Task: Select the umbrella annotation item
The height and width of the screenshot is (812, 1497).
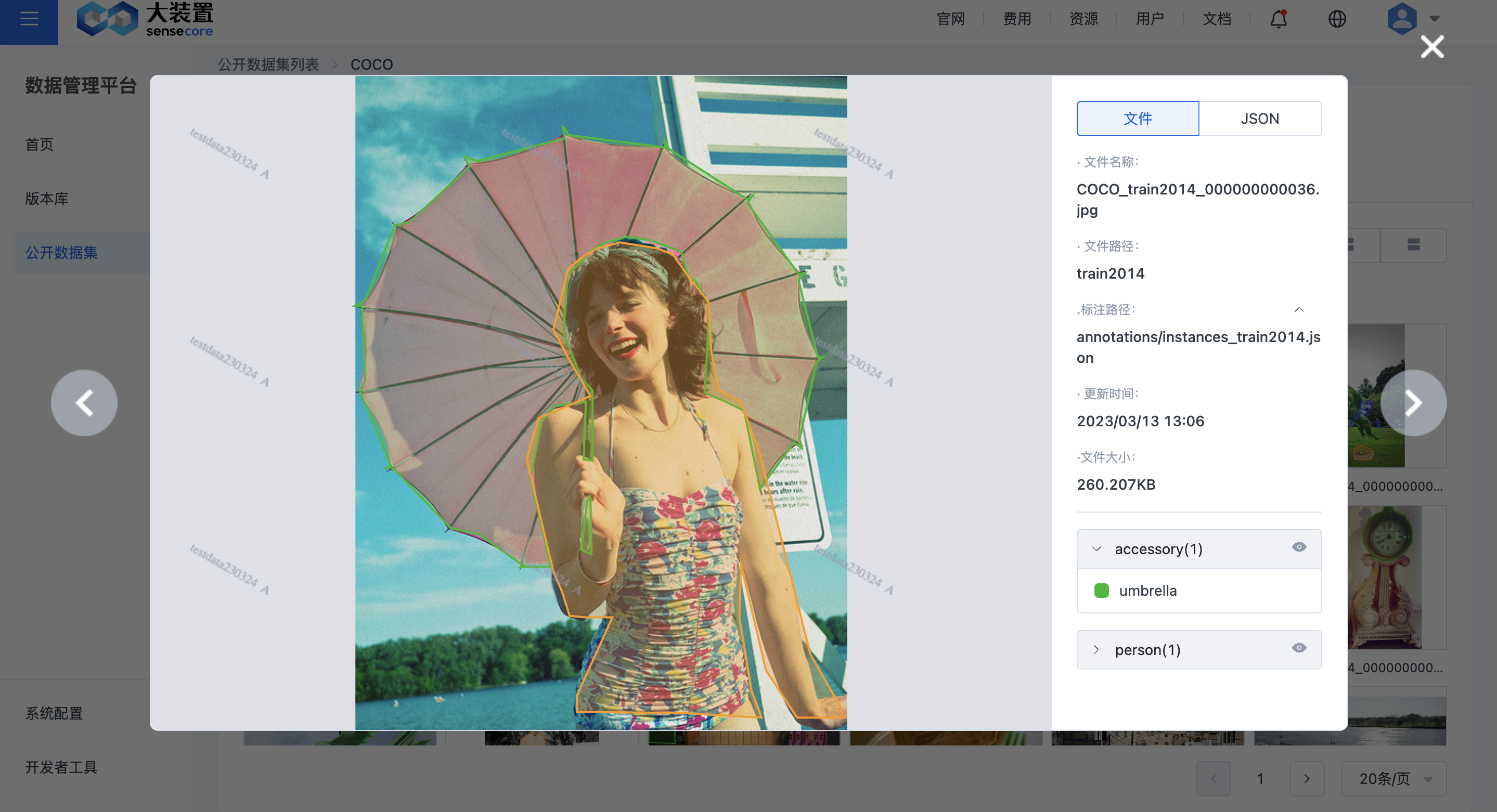Action: click(1147, 591)
